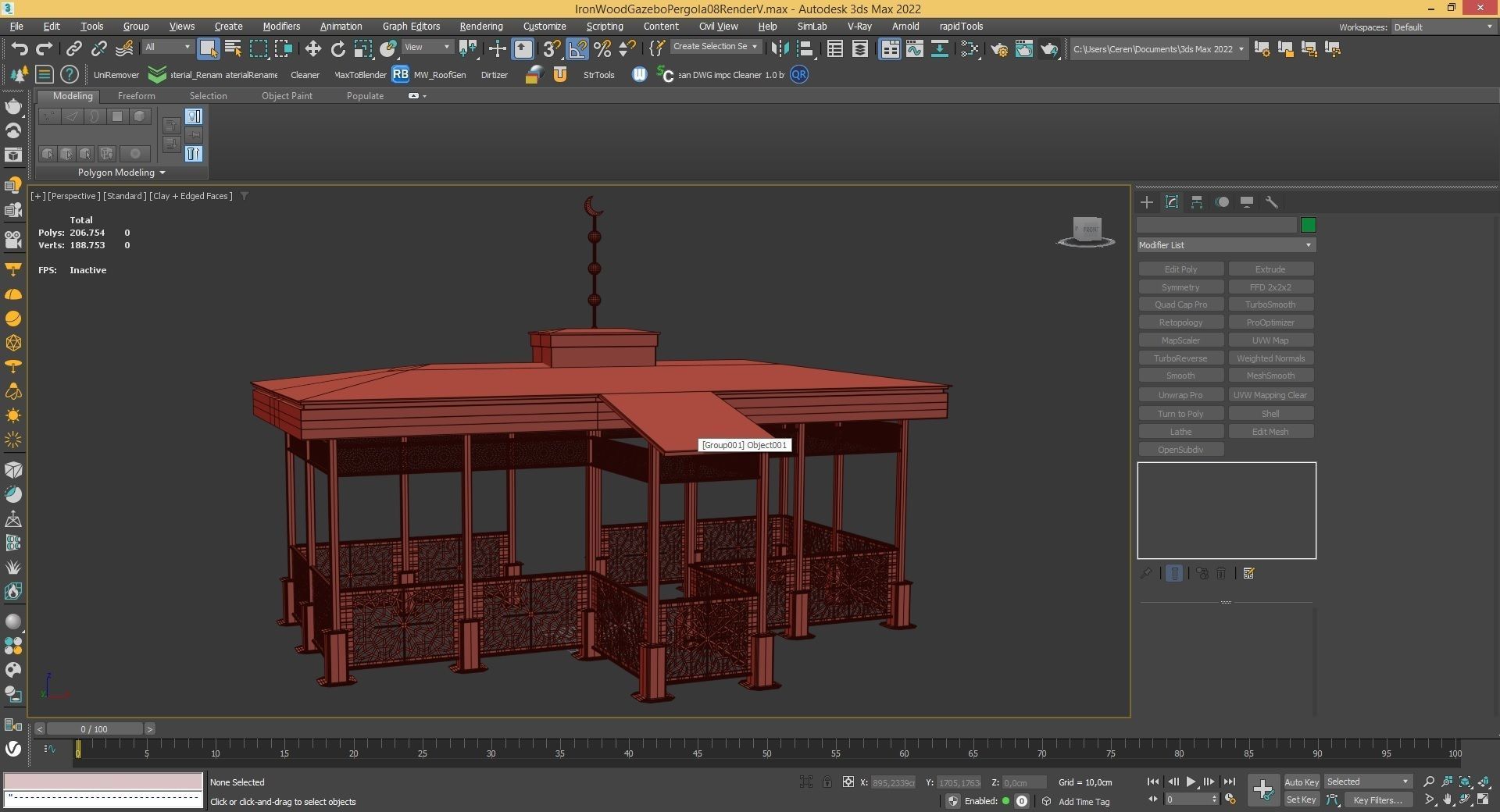Open the Hierarchy command panel icon
This screenshot has height=812, width=1500.
point(1196,202)
